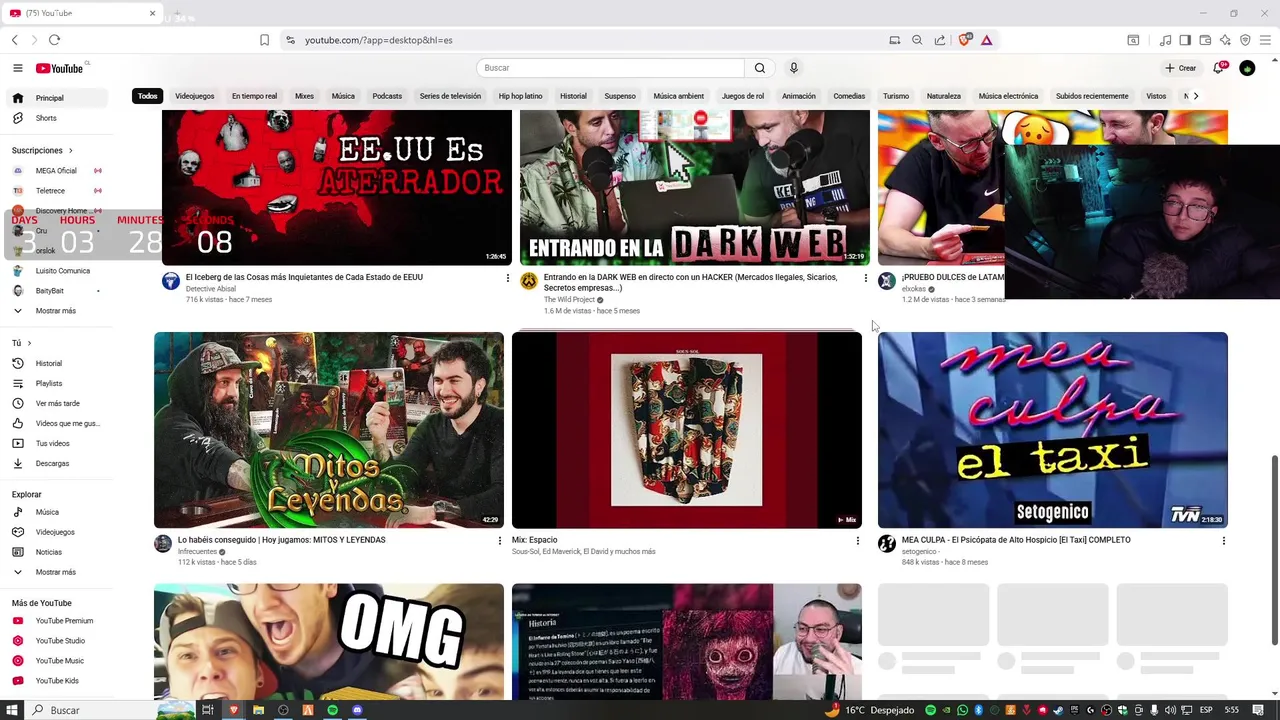Open options for Iceberg EEUU video

[508, 278]
